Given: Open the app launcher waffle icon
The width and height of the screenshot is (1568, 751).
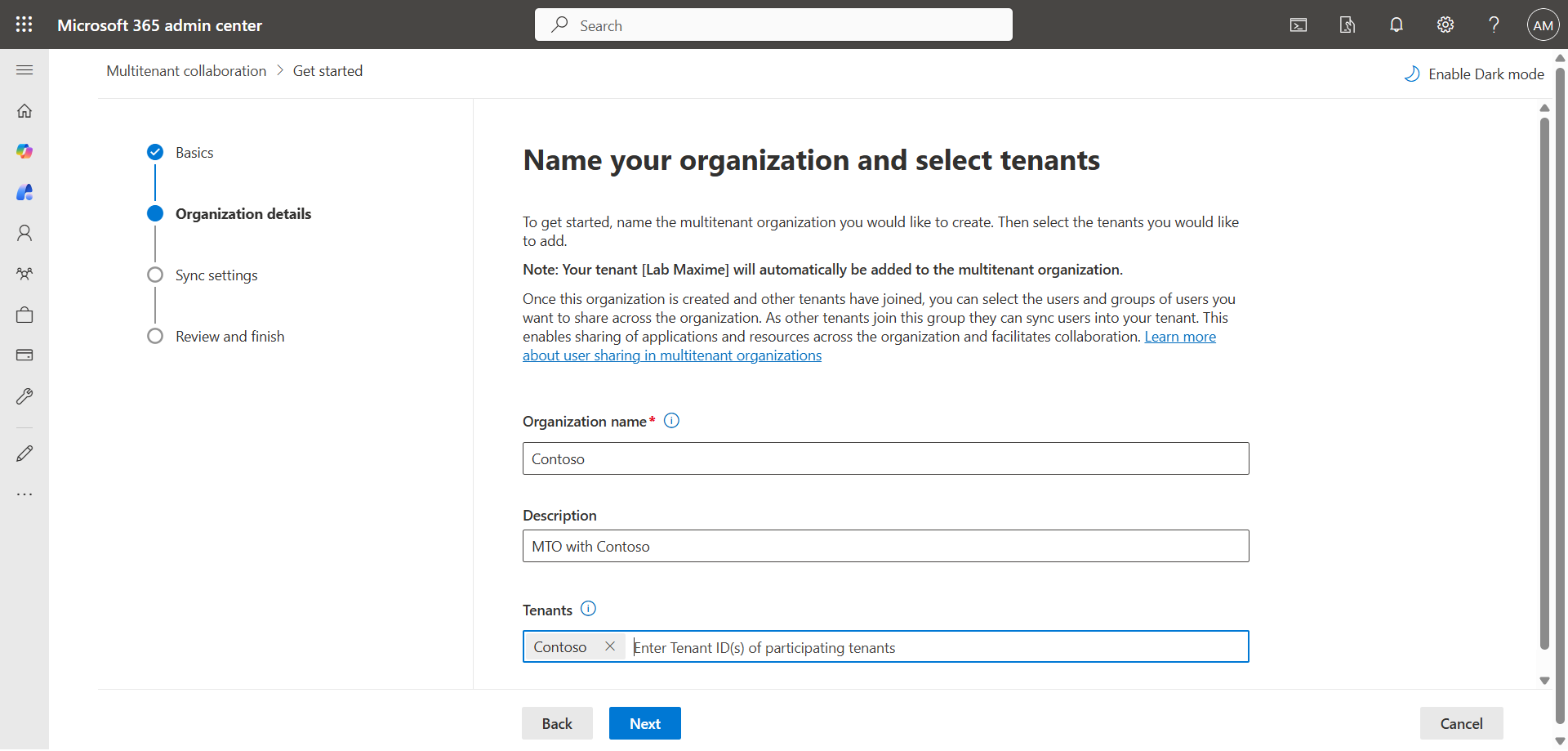Looking at the screenshot, I should tap(24, 25).
